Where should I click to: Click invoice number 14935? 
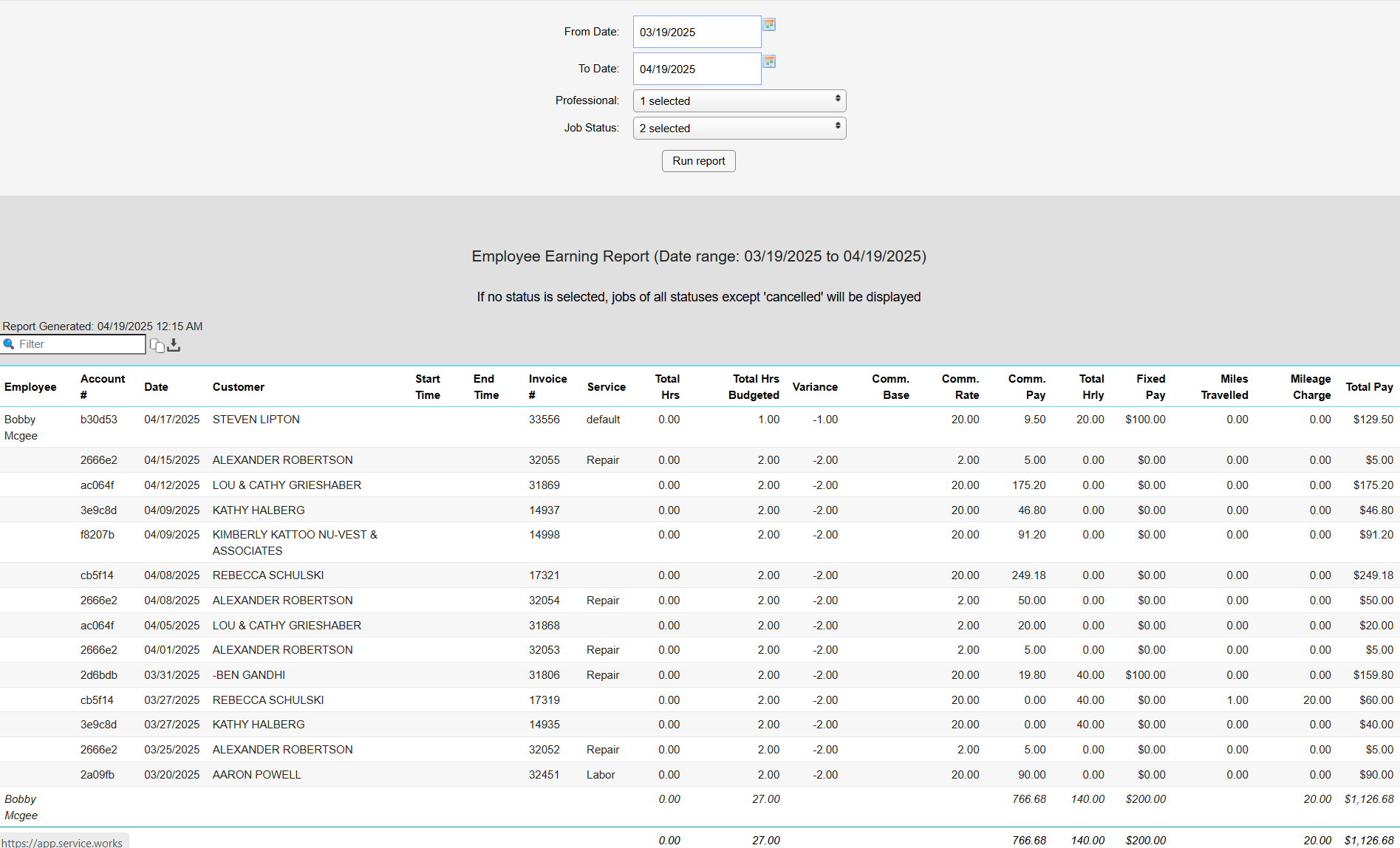(544, 725)
